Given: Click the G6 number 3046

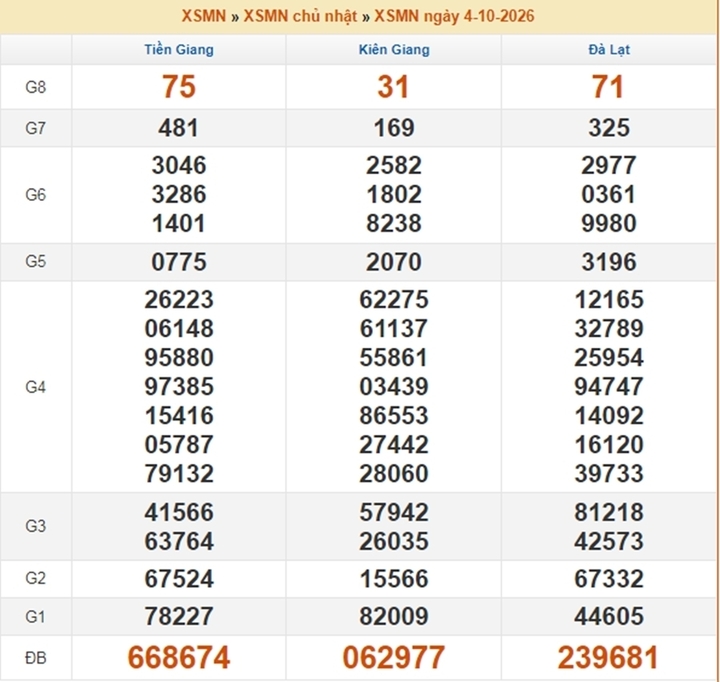Looking at the screenshot, I should tap(179, 165).
